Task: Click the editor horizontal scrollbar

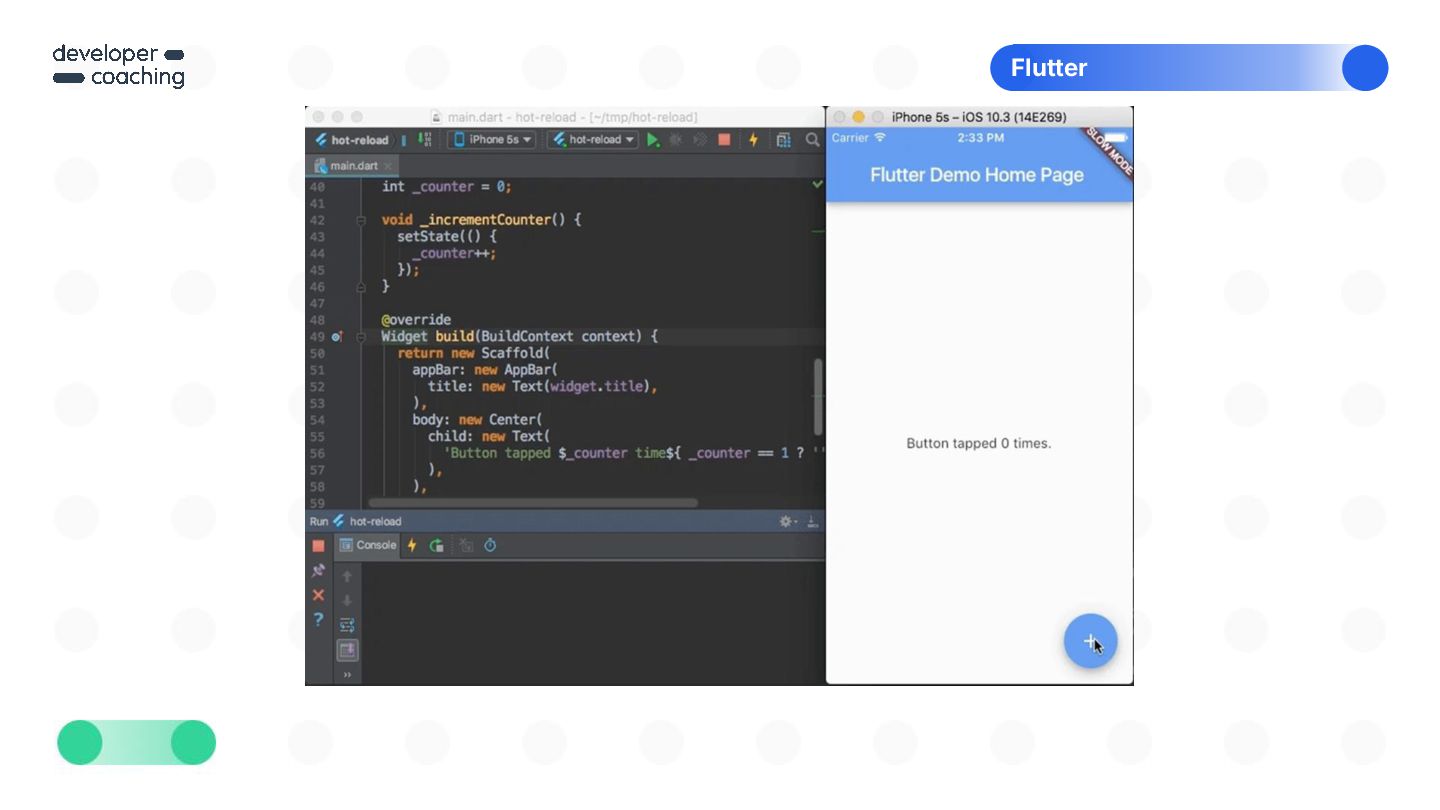Action: click(533, 503)
